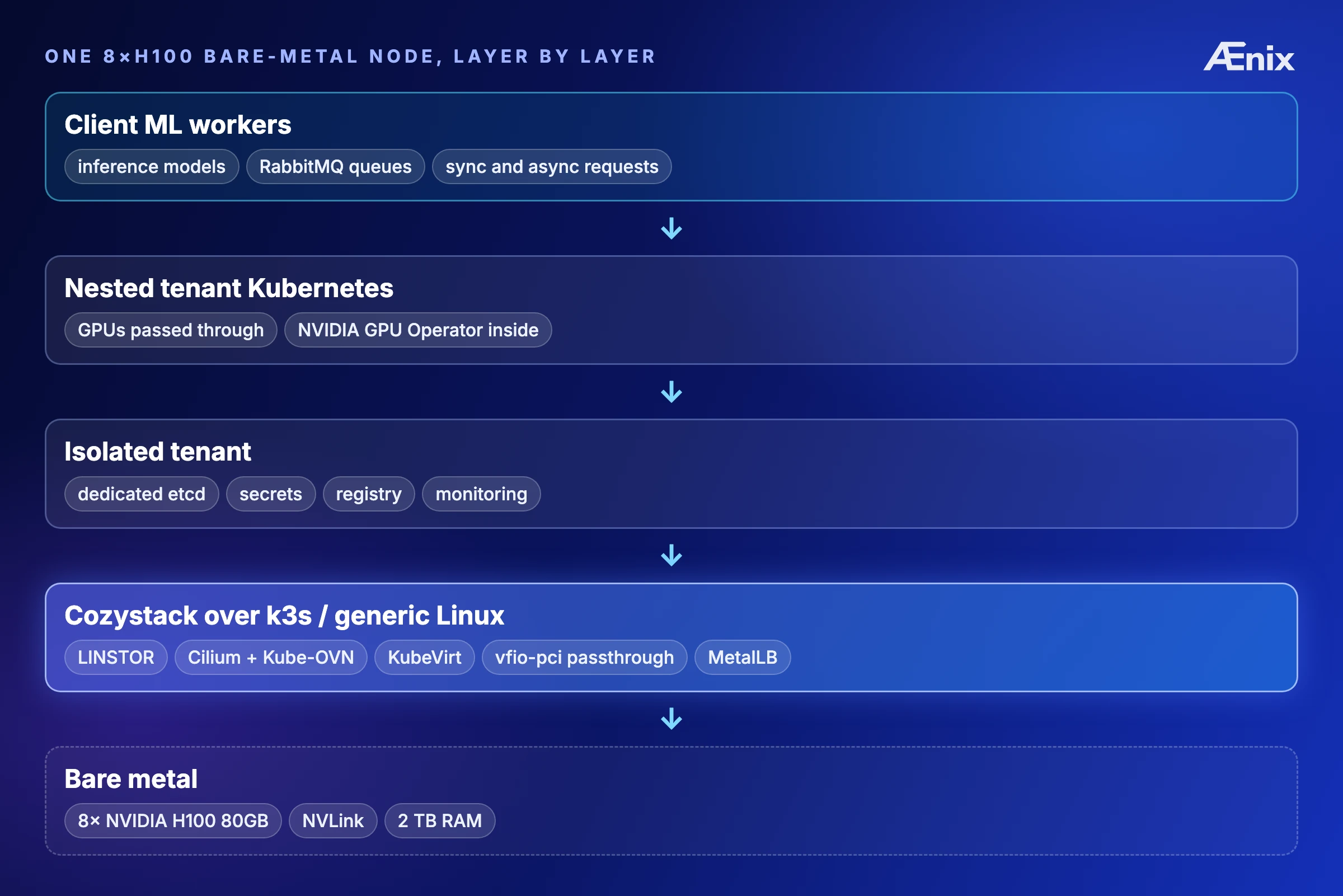Select the 'LINSTOR' pill
1343x896 pixels.
(116, 657)
